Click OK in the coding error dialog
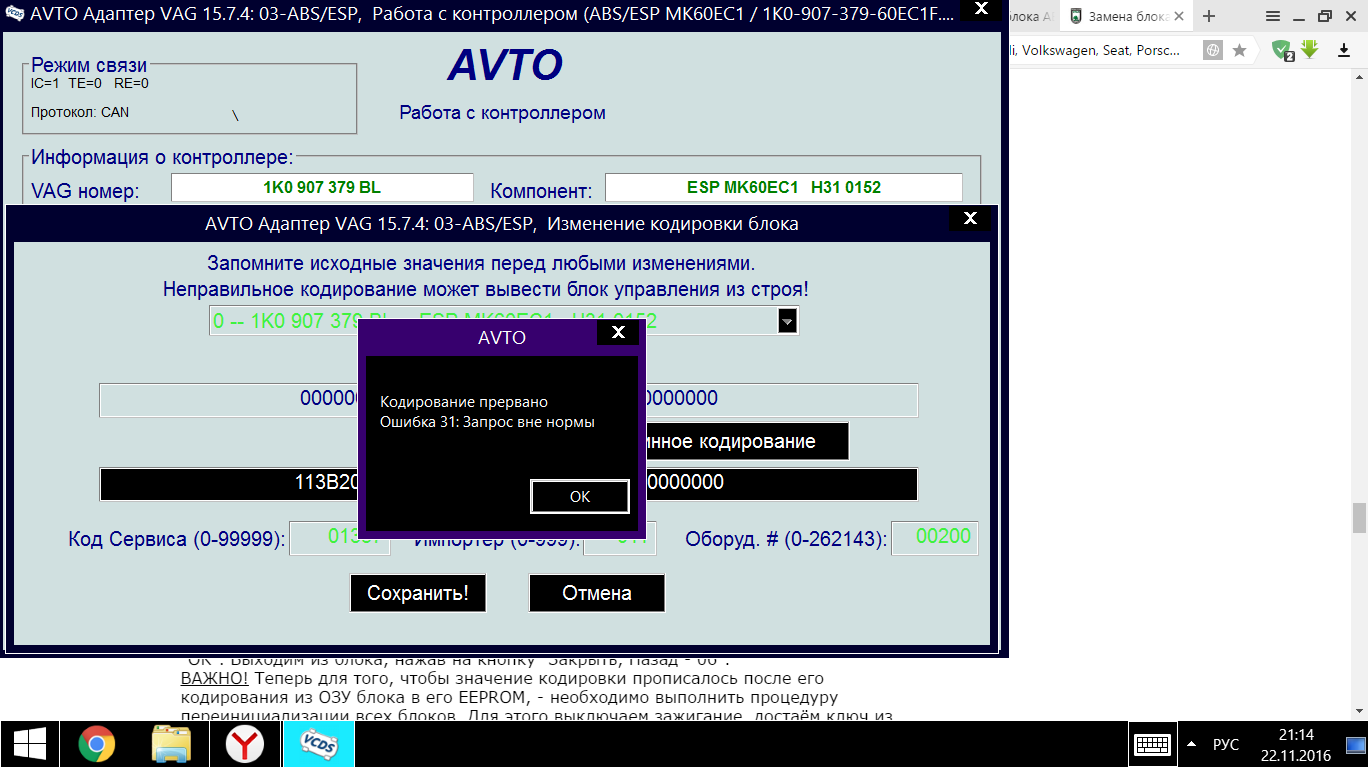This screenshot has width=1368, height=768. pyautogui.click(x=579, y=496)
